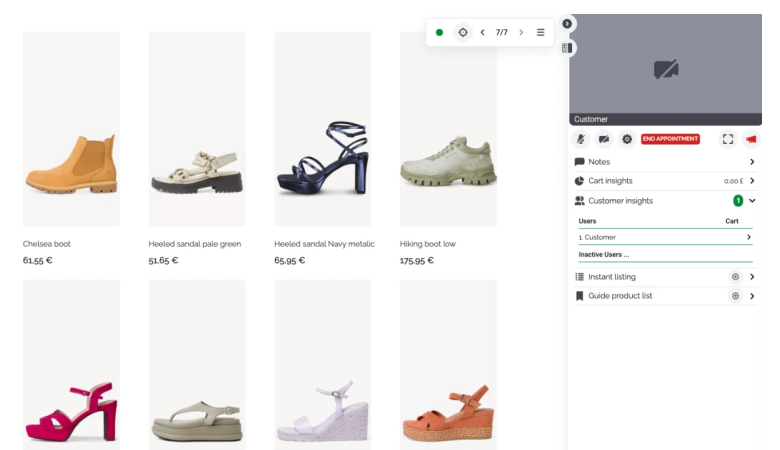The width and height of the screenshot is (780, 450).
Task: Expand the Instant listing chevron
Action: pyautogui.click(x=752, y=277)
